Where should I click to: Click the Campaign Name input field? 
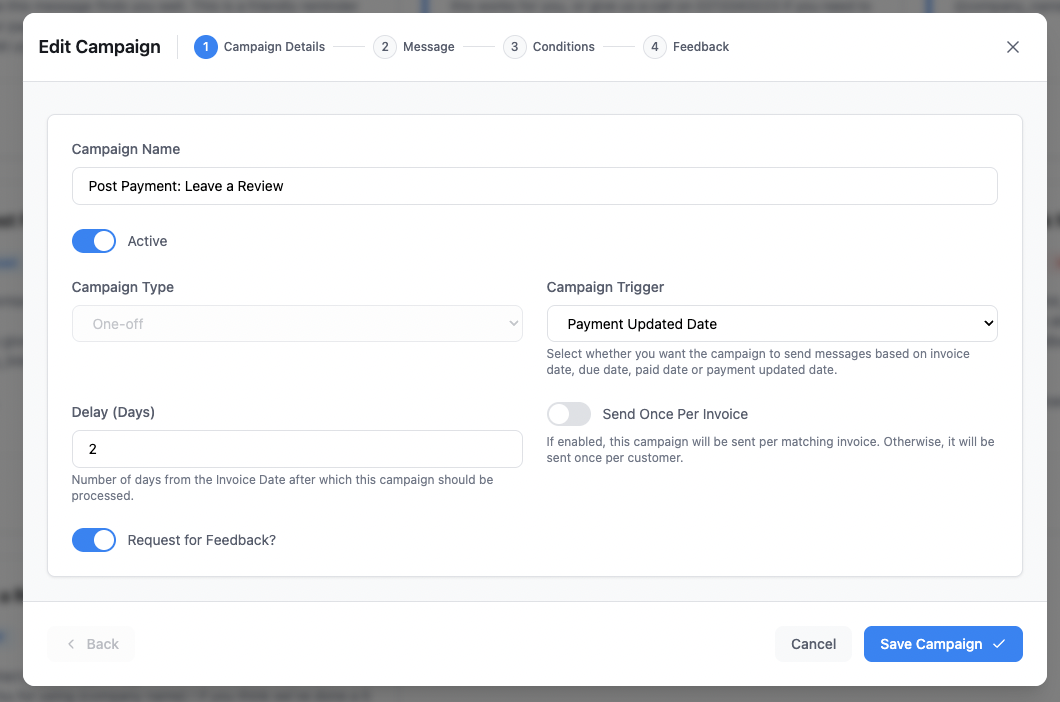pos(535,186)
